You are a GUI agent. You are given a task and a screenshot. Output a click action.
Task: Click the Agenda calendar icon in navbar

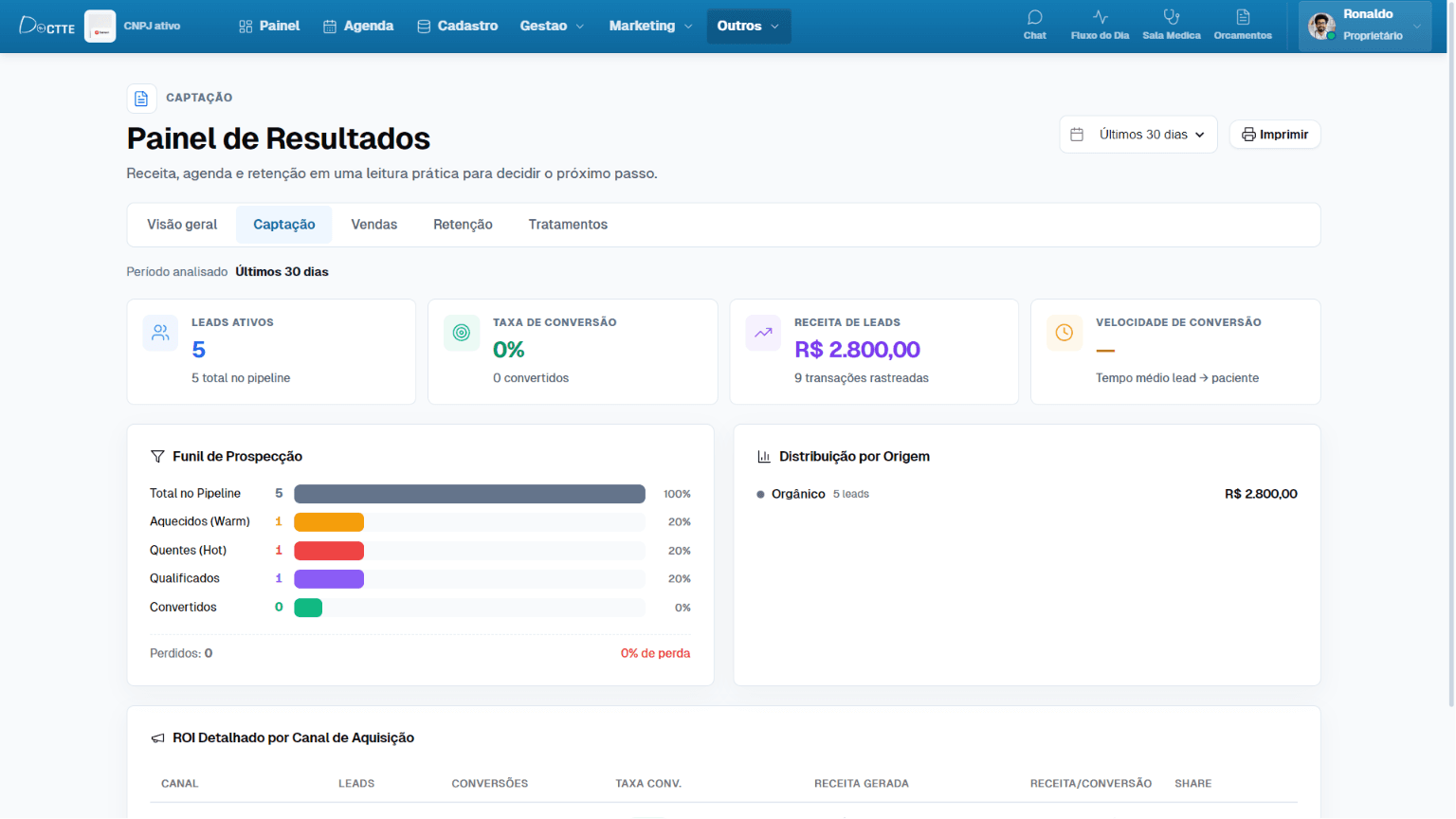(330, 27)
